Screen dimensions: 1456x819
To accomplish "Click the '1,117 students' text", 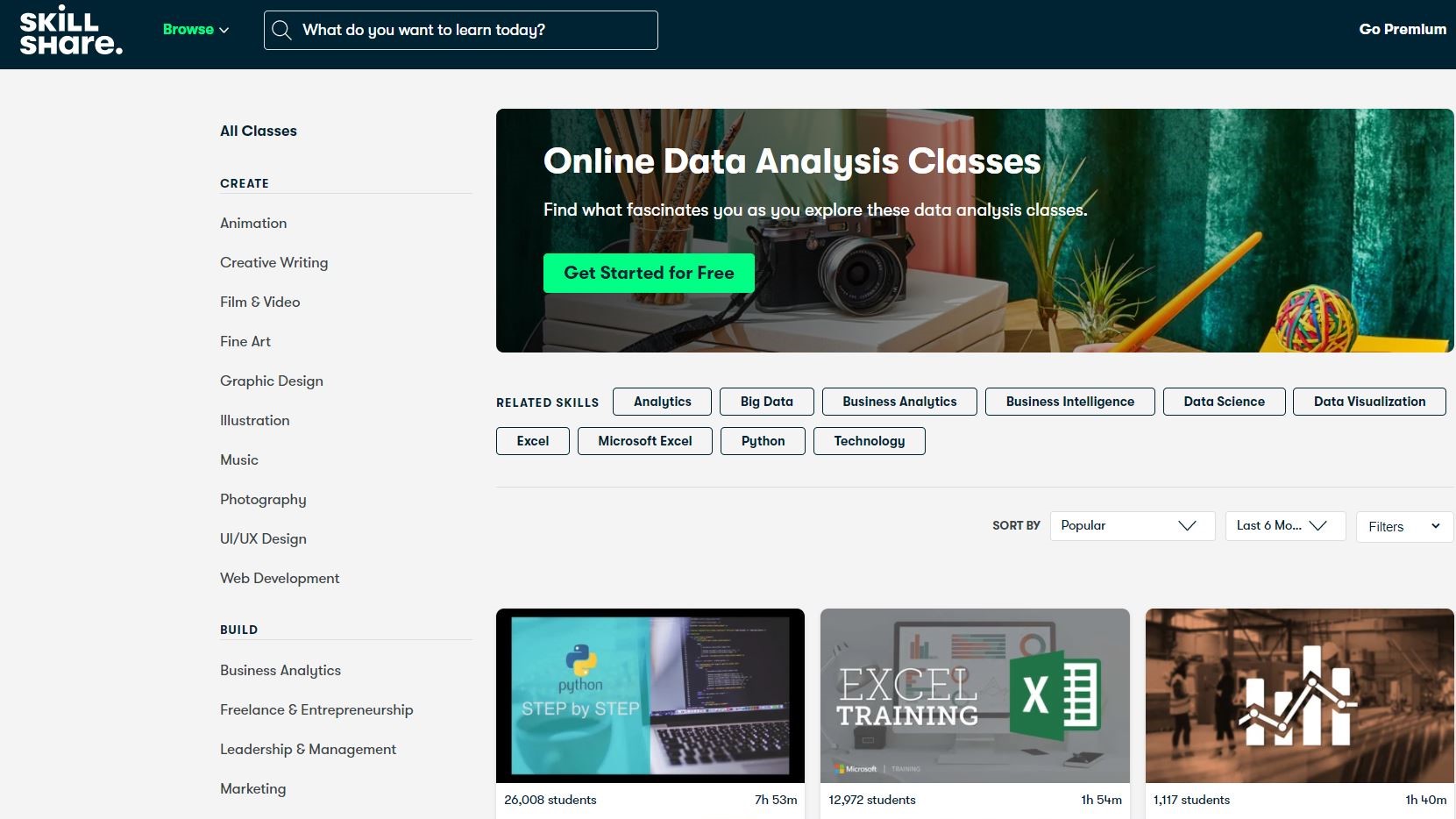I will coord(1191,800).
